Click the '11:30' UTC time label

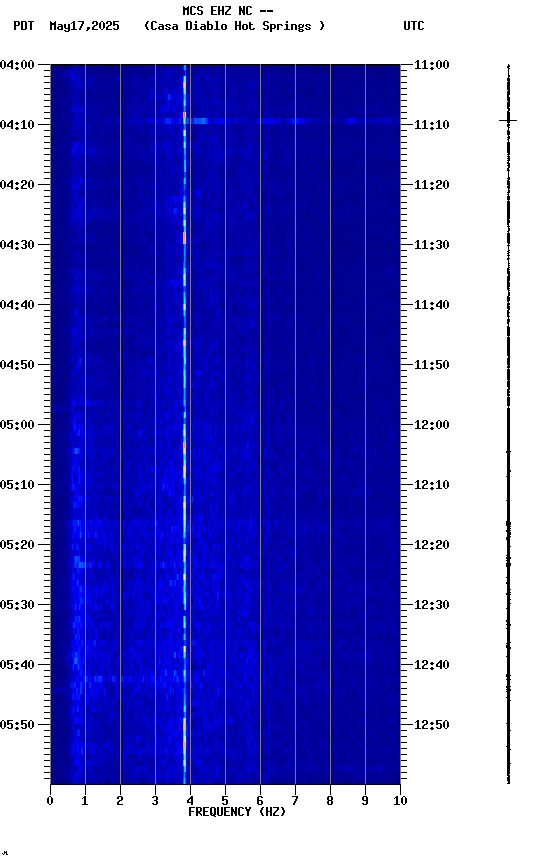[x=432, y=245]
